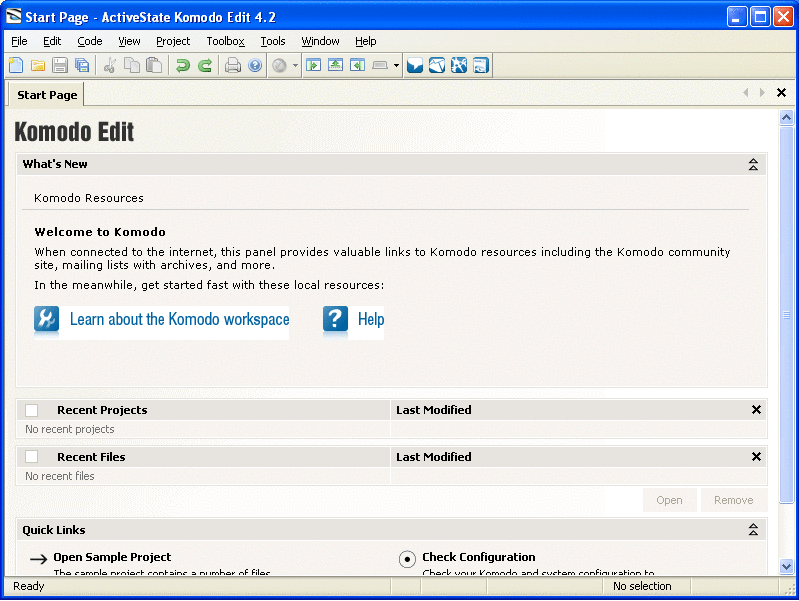Open the Toolbox menu
Viewport: 799px width, 601px height.
click(225, 41)
